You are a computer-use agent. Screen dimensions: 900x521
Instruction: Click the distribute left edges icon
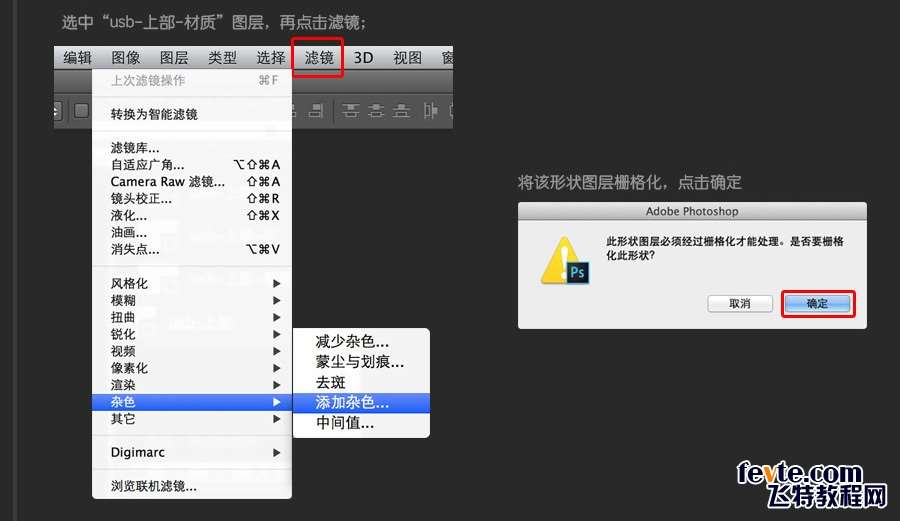430,110
